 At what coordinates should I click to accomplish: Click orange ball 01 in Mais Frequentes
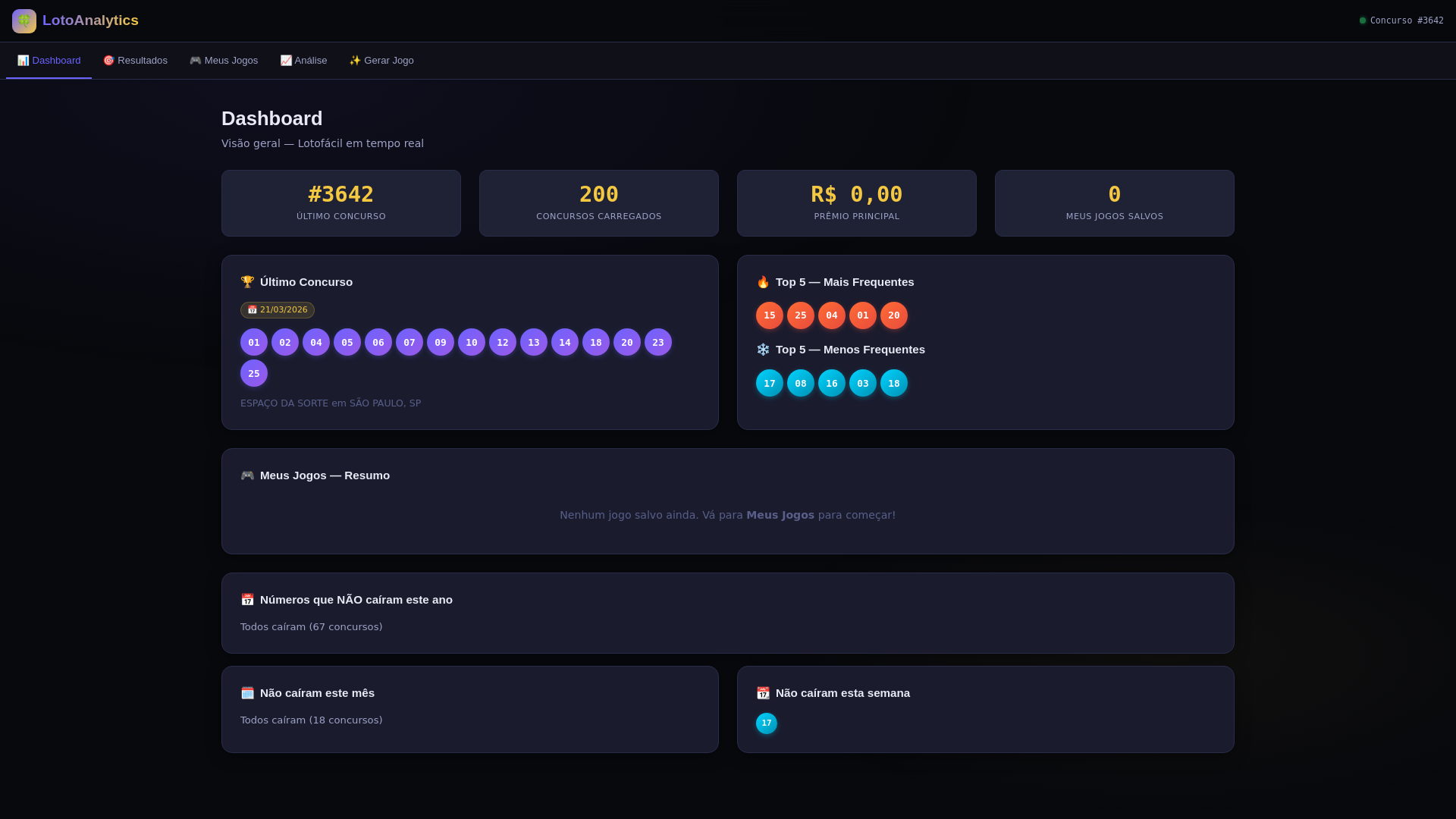(x=863, y=315)
